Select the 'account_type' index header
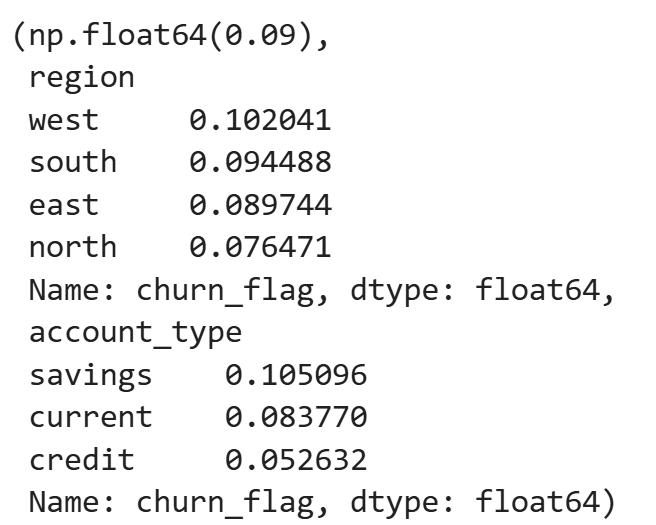 tap(137, 333)
